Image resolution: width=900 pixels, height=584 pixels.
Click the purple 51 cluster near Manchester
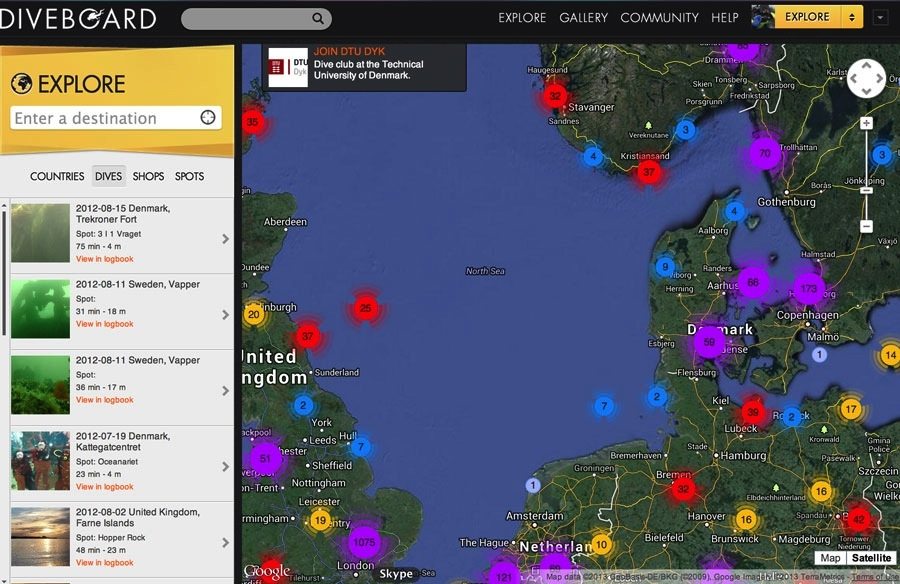click(265, 458)
